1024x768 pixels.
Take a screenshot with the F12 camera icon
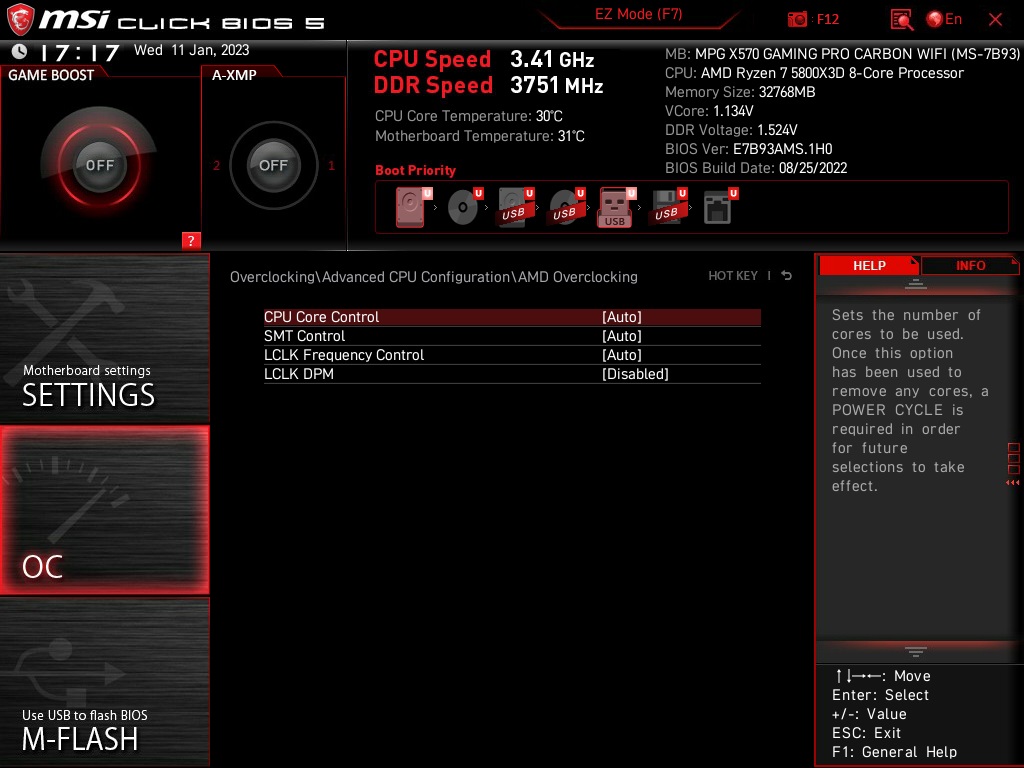pyautogui.click(x=797, y=20)
